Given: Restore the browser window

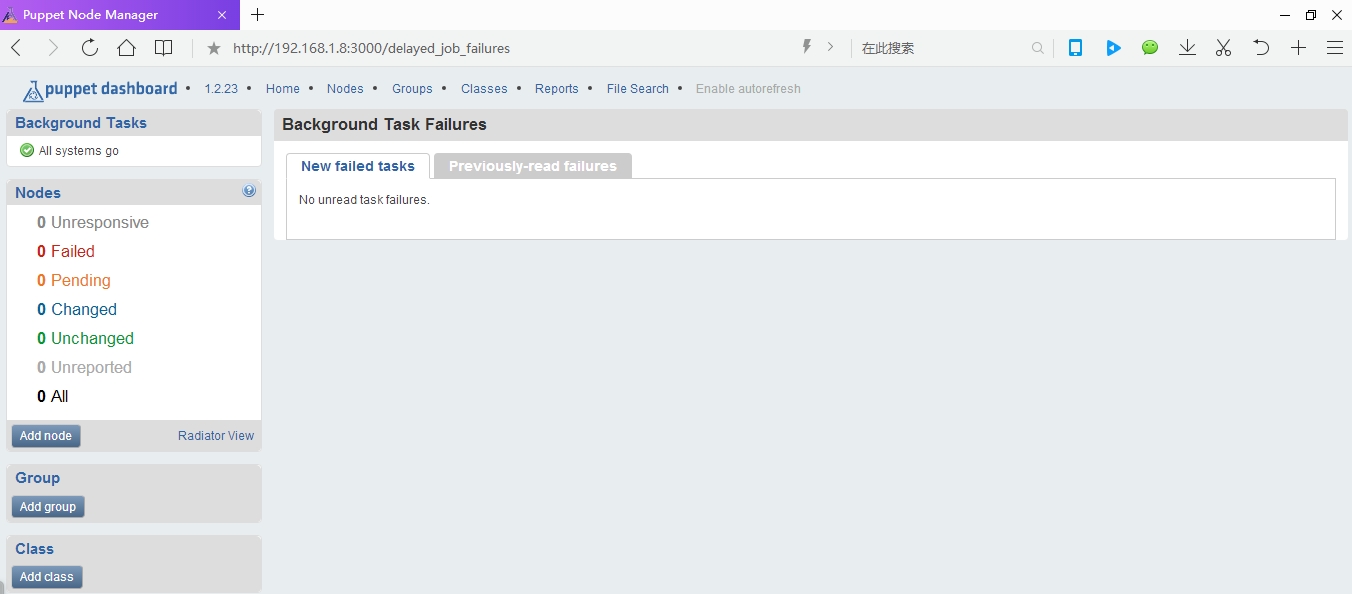Looking at the screenshot, I should coord(1311,15).
